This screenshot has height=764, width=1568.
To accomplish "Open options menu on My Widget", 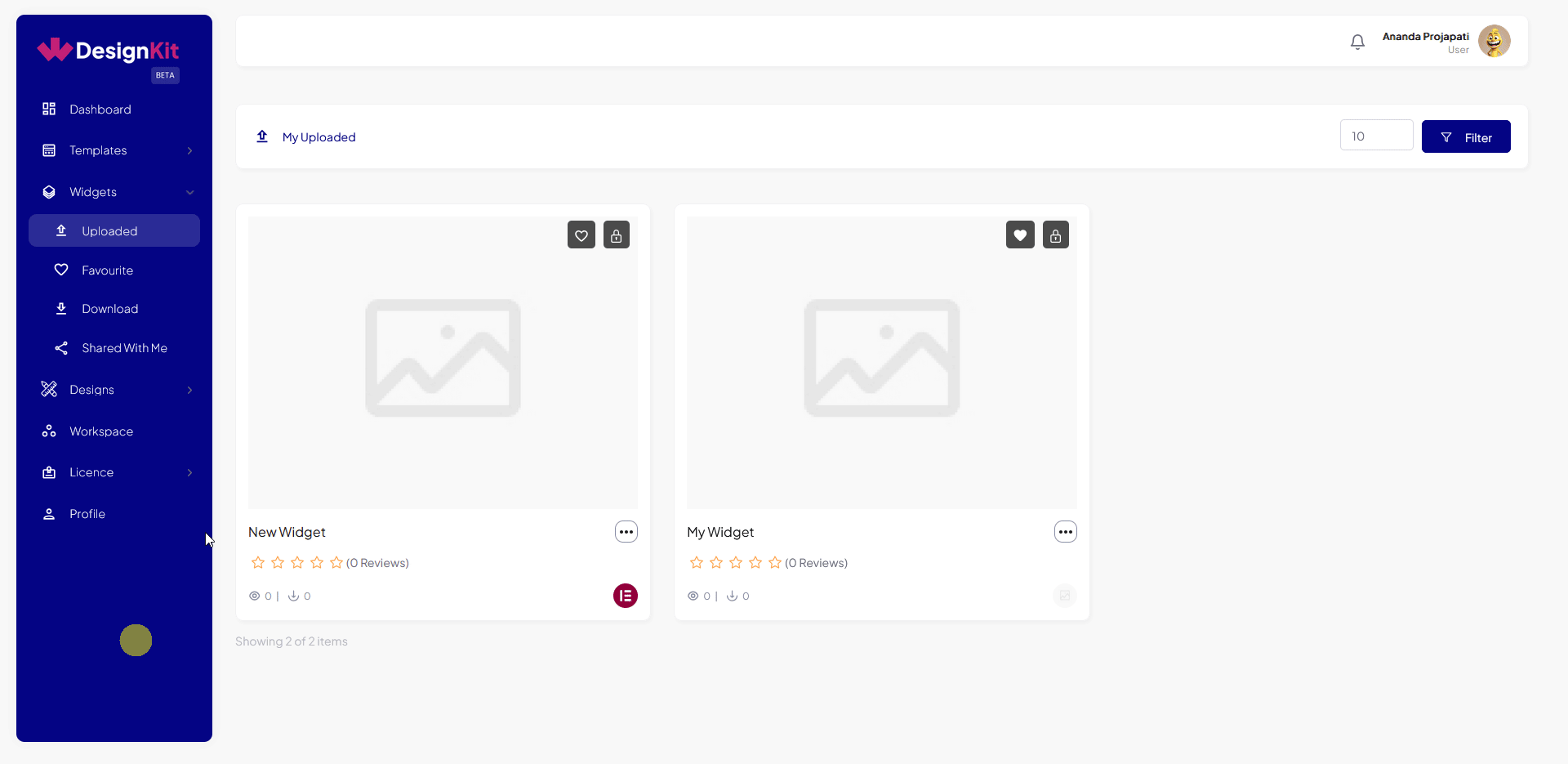I will click(x=1065, y=531).
